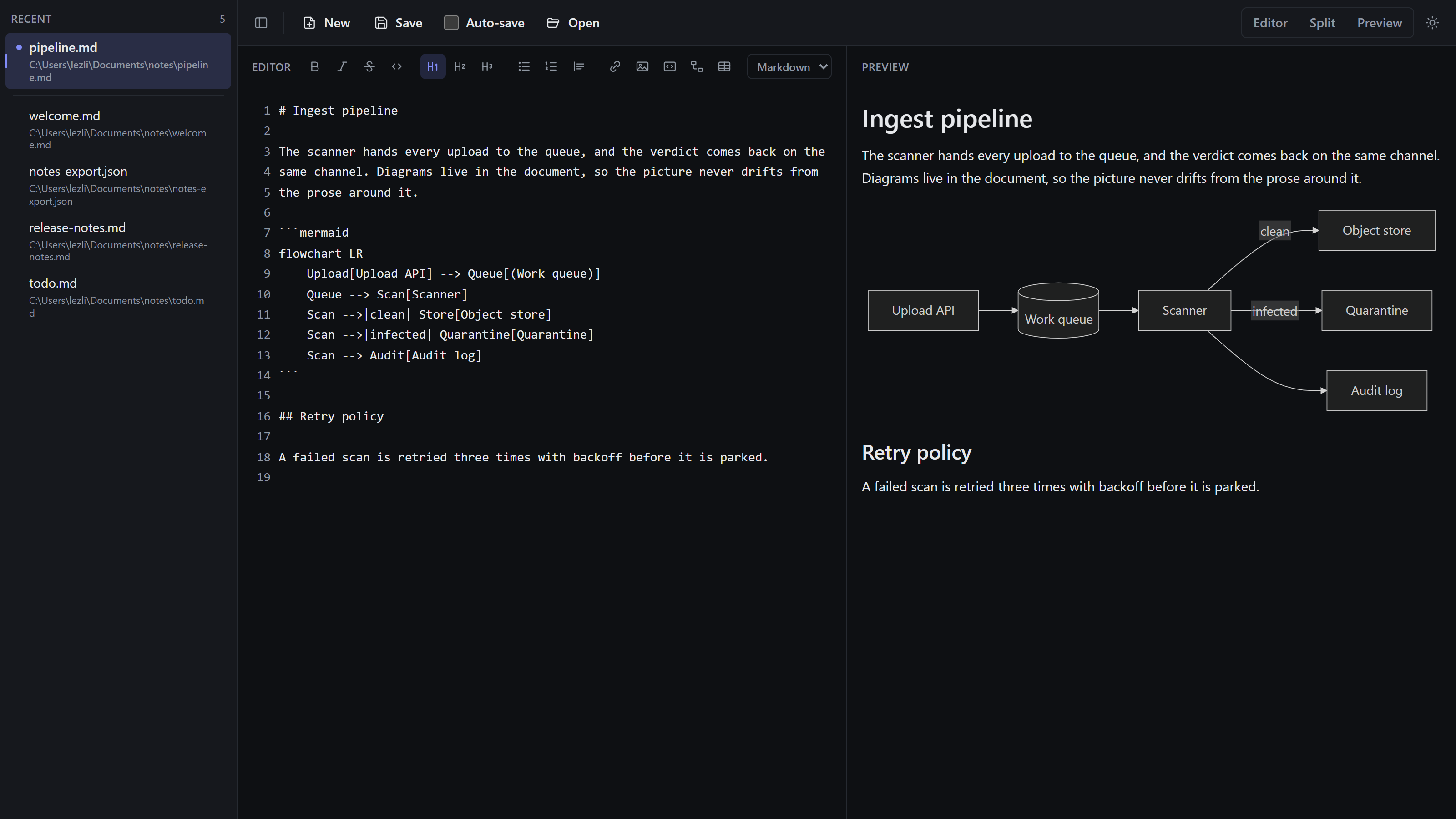The height and width of the screenshot is (819, 1456).
Task: Open release-notes.md from recent files
Action: click(x=118, y=241)
